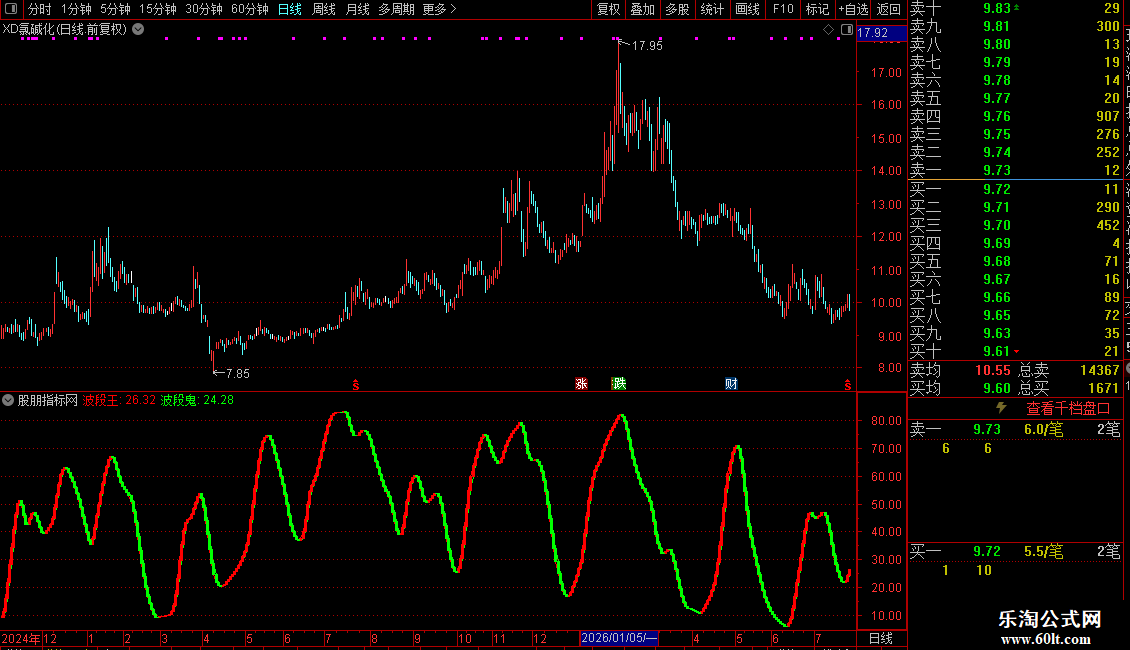Click the 17.95 high price label
Image resolution: width=1130 pixels, height=650 pixels.
tap(646, 45)
